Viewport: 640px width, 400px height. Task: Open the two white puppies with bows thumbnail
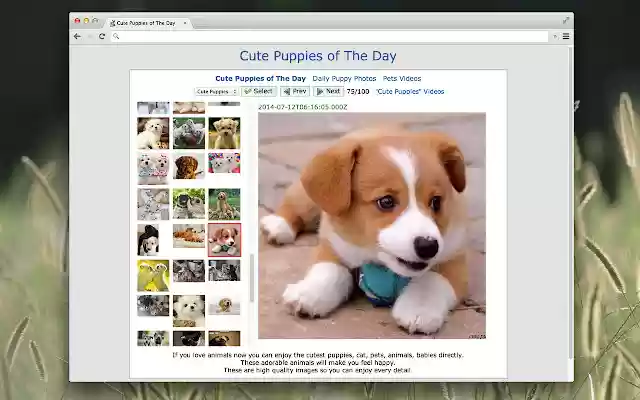coord(153,169)
